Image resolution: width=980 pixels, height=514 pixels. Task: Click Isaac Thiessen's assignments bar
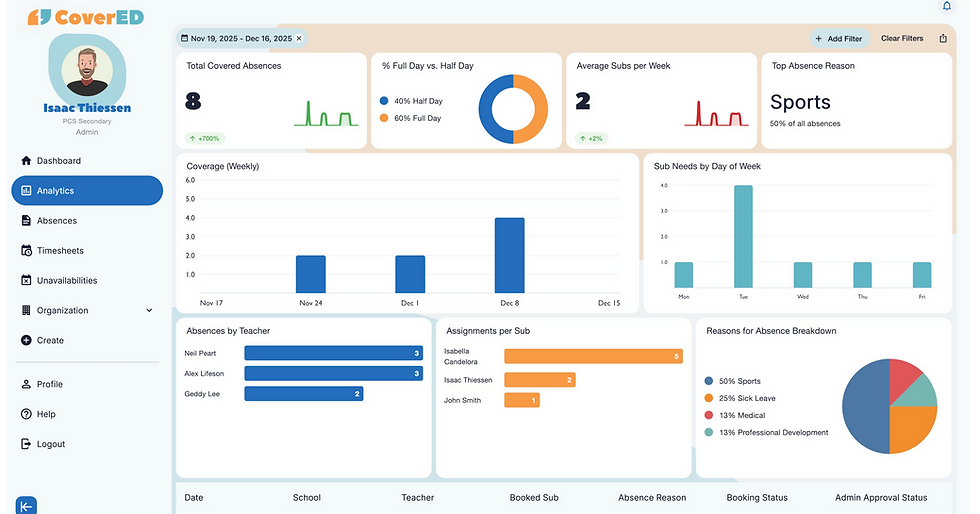click(539, 380)
